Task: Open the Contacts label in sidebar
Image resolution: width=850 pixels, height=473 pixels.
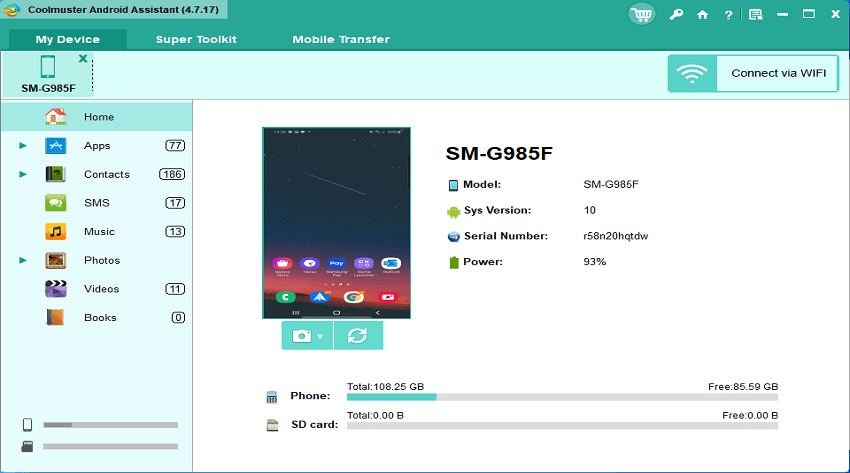Action: [107, 174]
